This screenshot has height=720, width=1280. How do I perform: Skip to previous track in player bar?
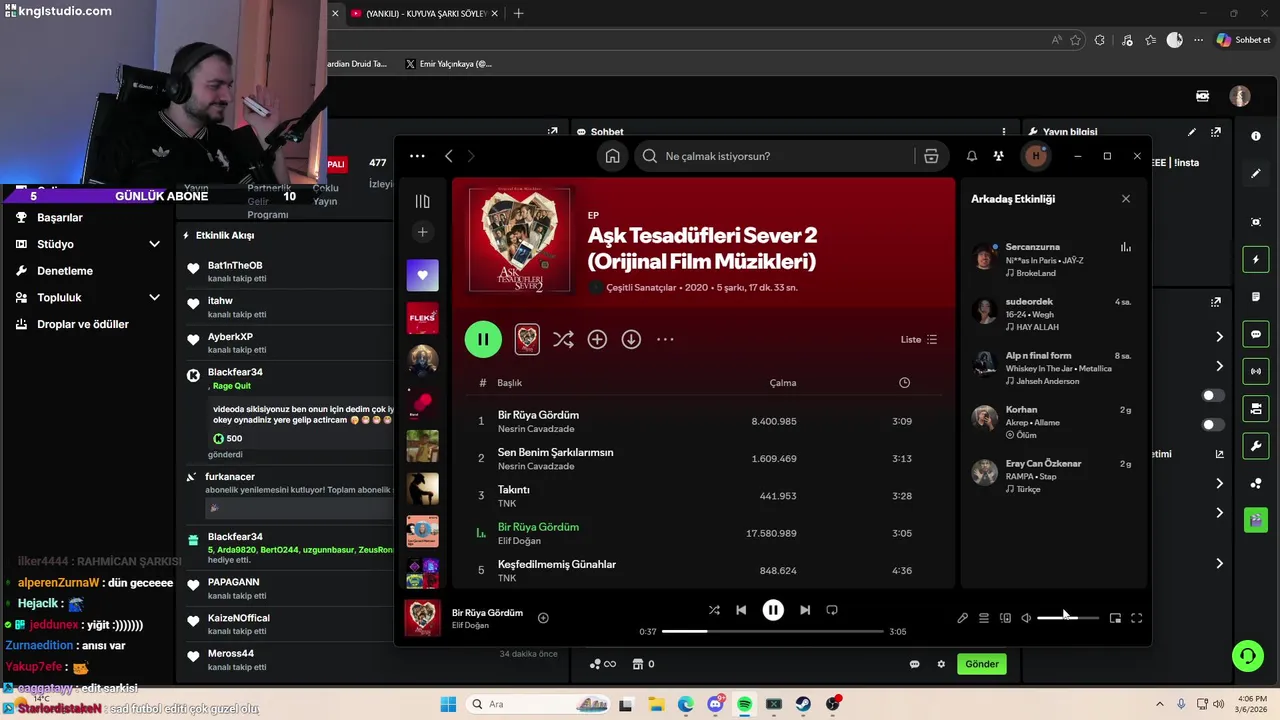tap(741, 610)
